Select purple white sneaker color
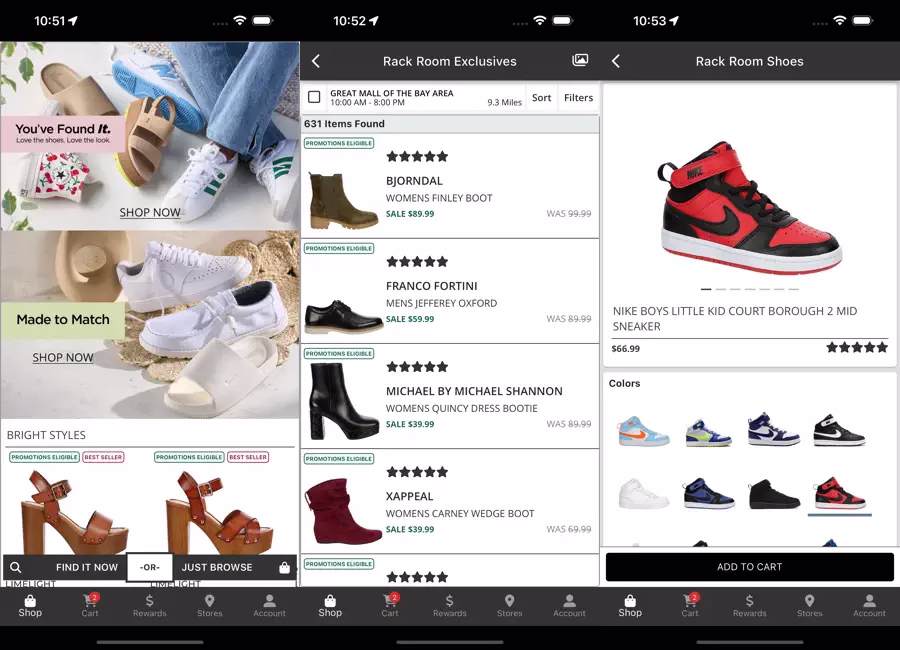Viewport: 900px width, 650px height. tap(773, 430)
